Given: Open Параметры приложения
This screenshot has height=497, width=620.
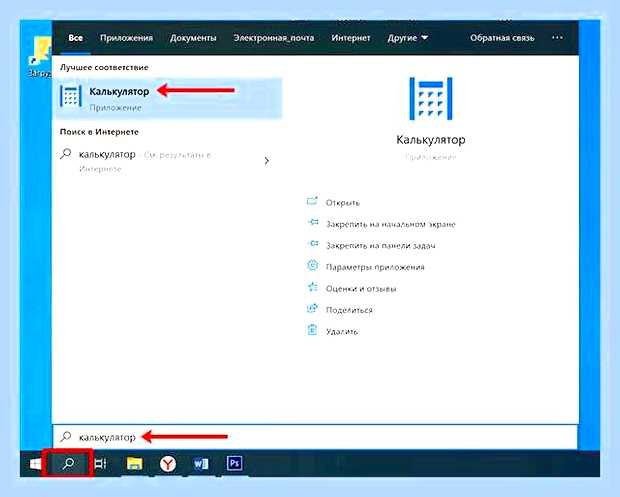Looking at the screenshot, I should pos(375,267).
